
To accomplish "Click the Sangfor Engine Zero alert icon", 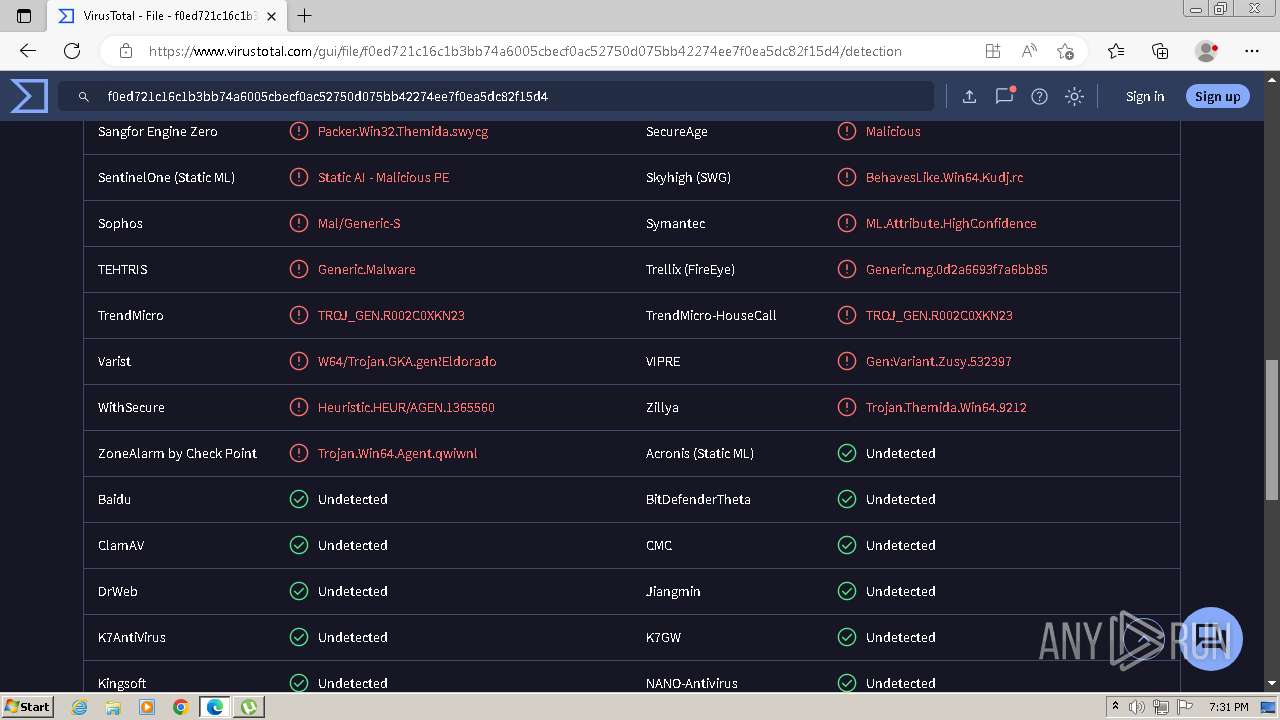I will pos(299,131).
